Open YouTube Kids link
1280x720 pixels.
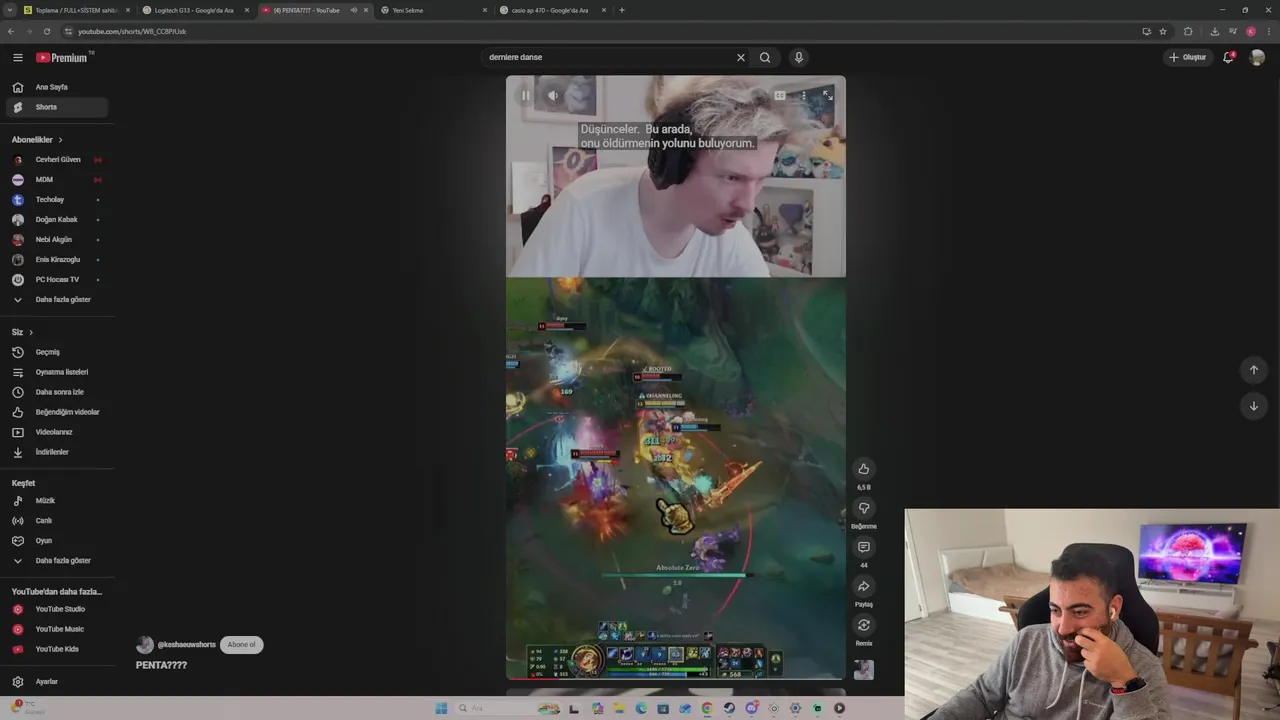[57, 649]
